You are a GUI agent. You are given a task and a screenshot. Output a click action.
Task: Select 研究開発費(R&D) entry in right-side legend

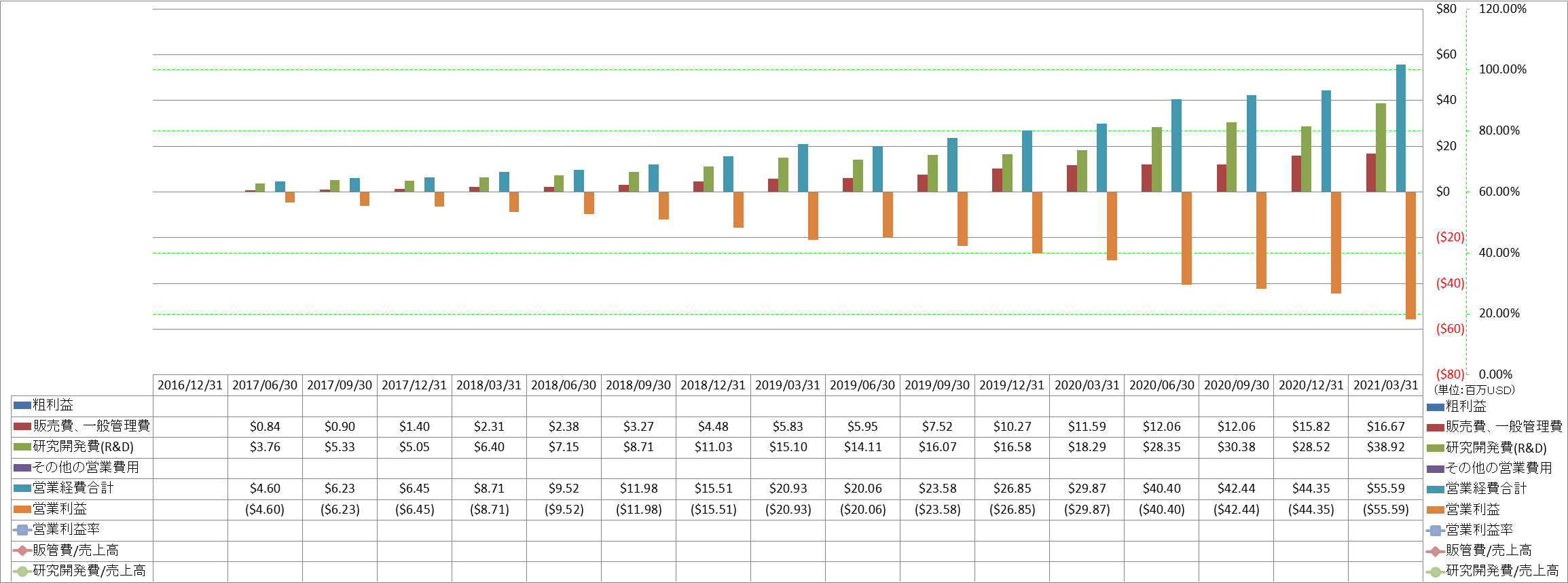tap(1487, 448)
